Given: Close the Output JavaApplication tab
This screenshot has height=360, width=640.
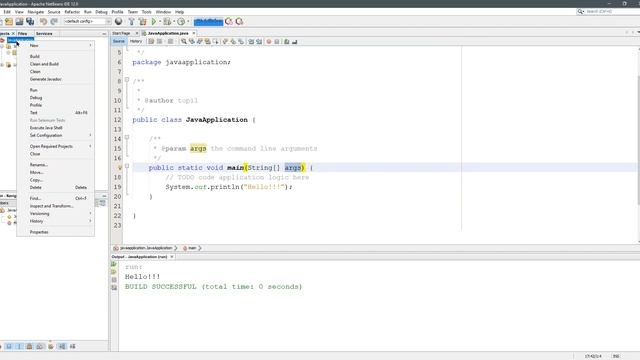Looking at the screenshot, I should (172, 257).
